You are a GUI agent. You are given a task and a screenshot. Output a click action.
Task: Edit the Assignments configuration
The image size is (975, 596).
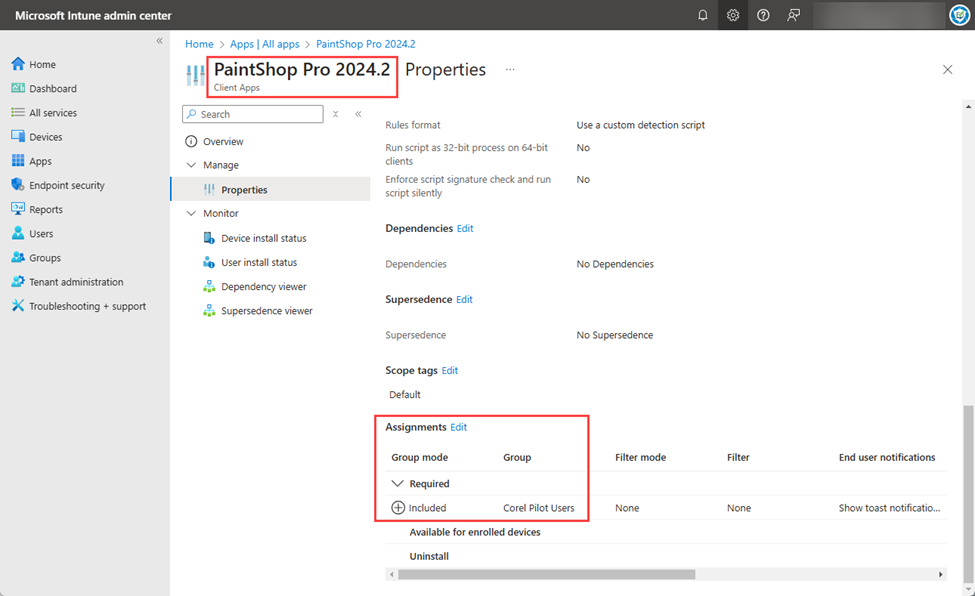coord(458,426)
